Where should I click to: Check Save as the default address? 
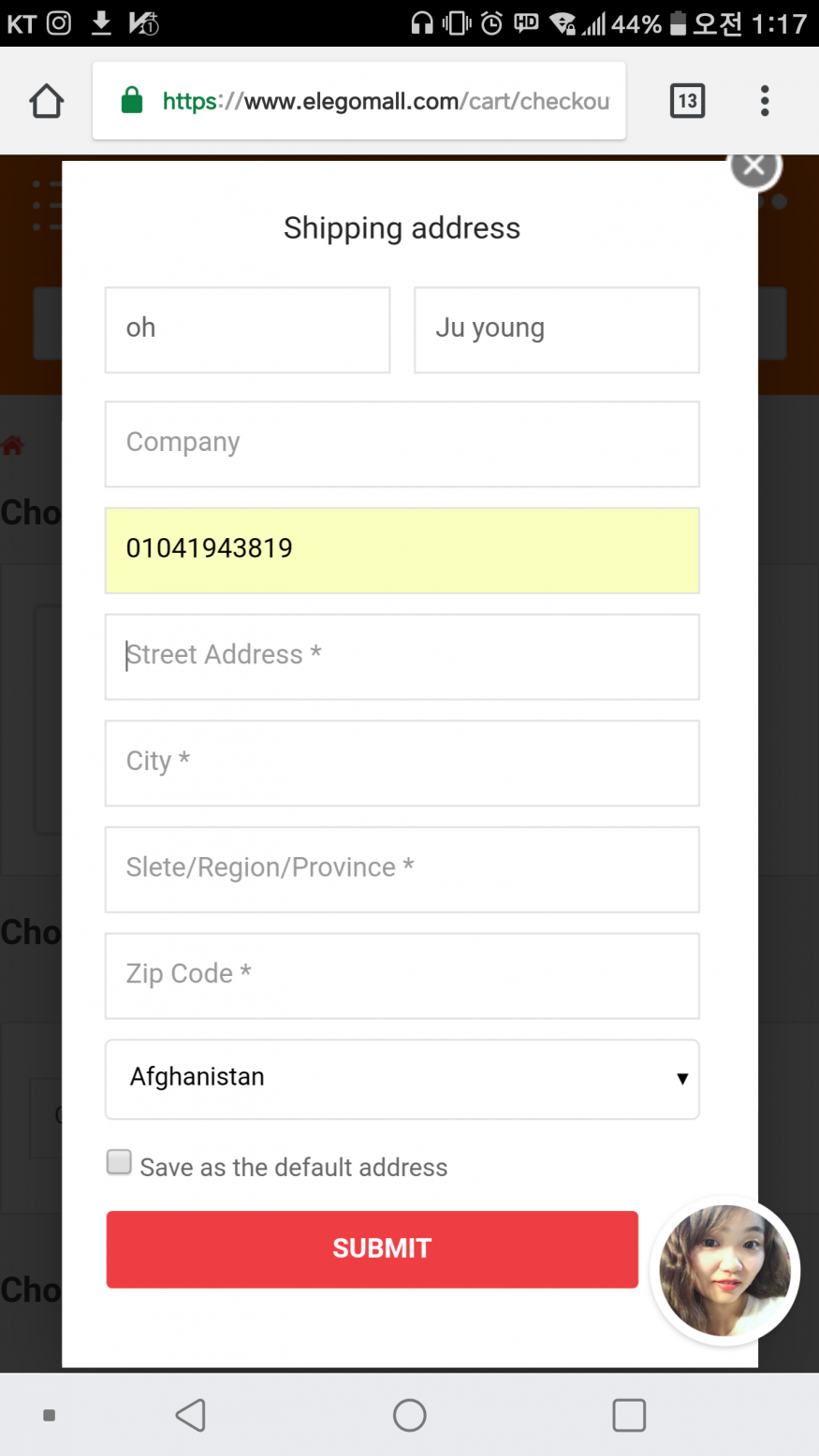pos(119,1162)
